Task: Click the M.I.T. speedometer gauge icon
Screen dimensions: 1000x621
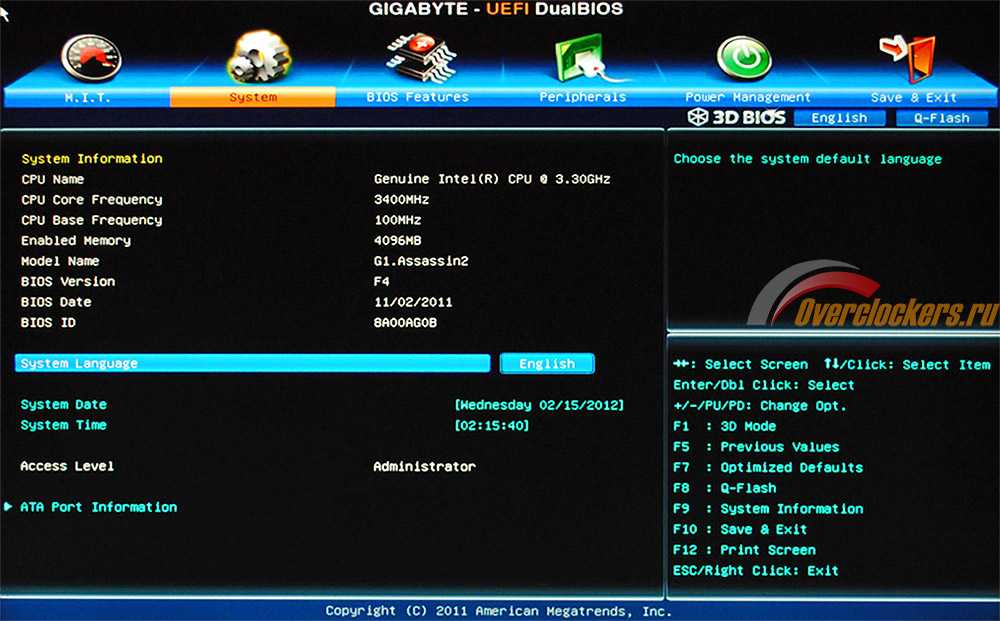Action: [x=91, y=58]
